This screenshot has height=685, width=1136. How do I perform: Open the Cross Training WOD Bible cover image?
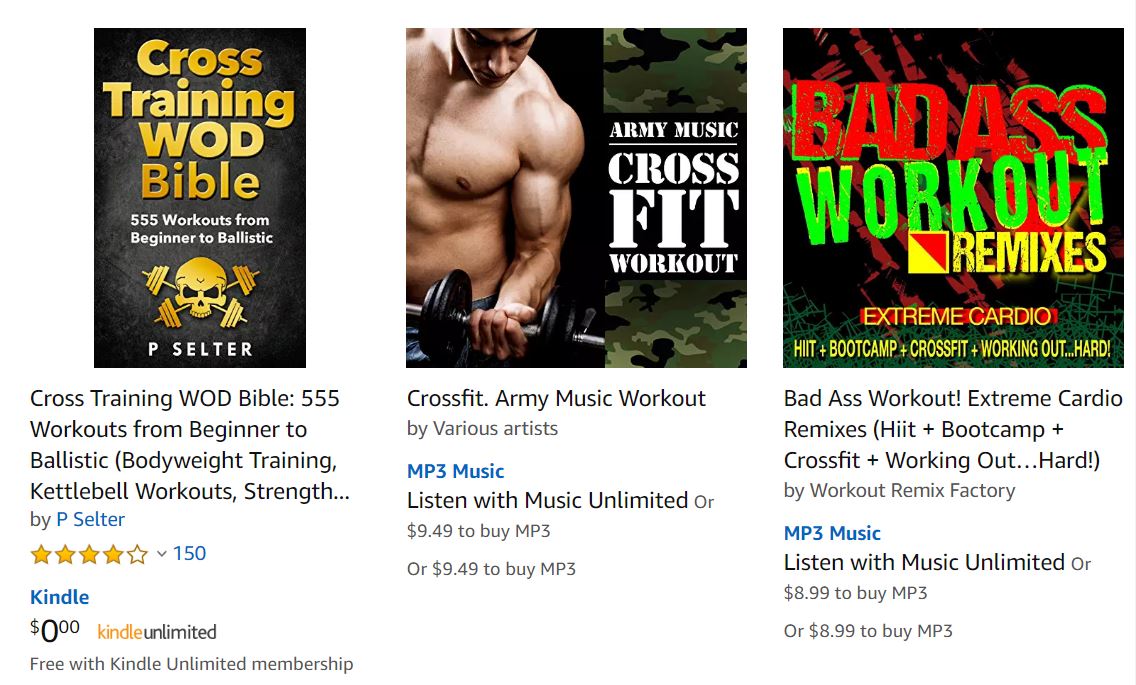pos(200,198)
